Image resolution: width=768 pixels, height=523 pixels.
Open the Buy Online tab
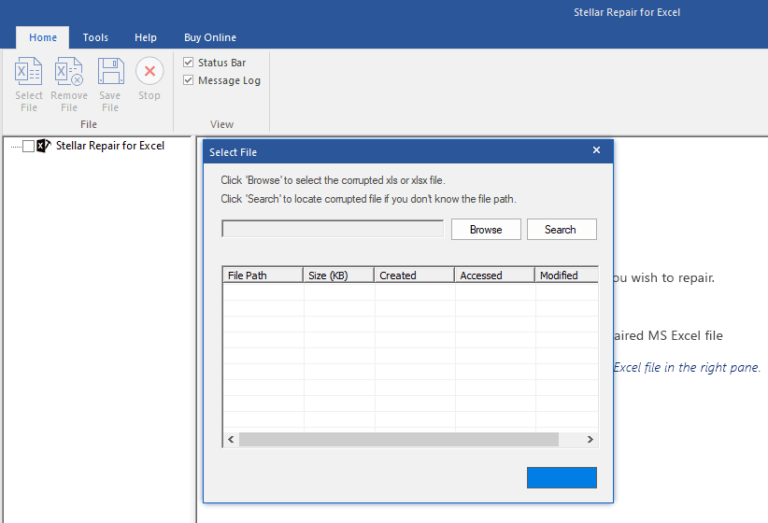(x=210, y=37)
